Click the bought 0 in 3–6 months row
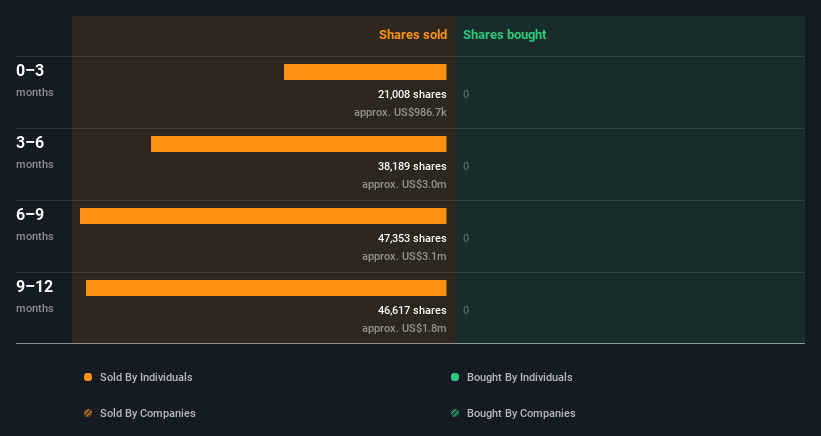The image size is (821, 436). click(x=466, y=166)
